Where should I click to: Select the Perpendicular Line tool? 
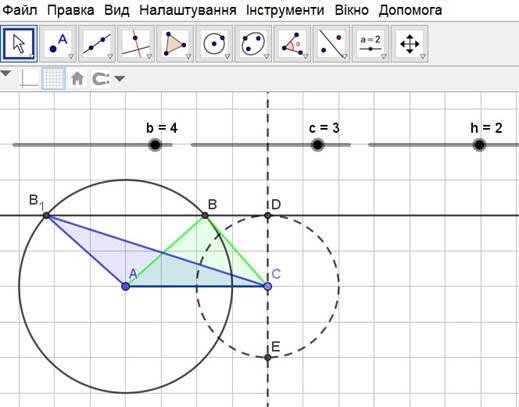(x=136, y=44)
